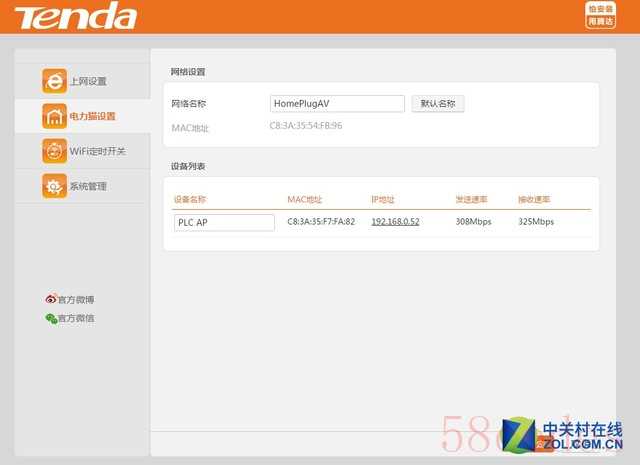
Task: Open the 上网设置 menu label
Action: click(x=88, y=81)
